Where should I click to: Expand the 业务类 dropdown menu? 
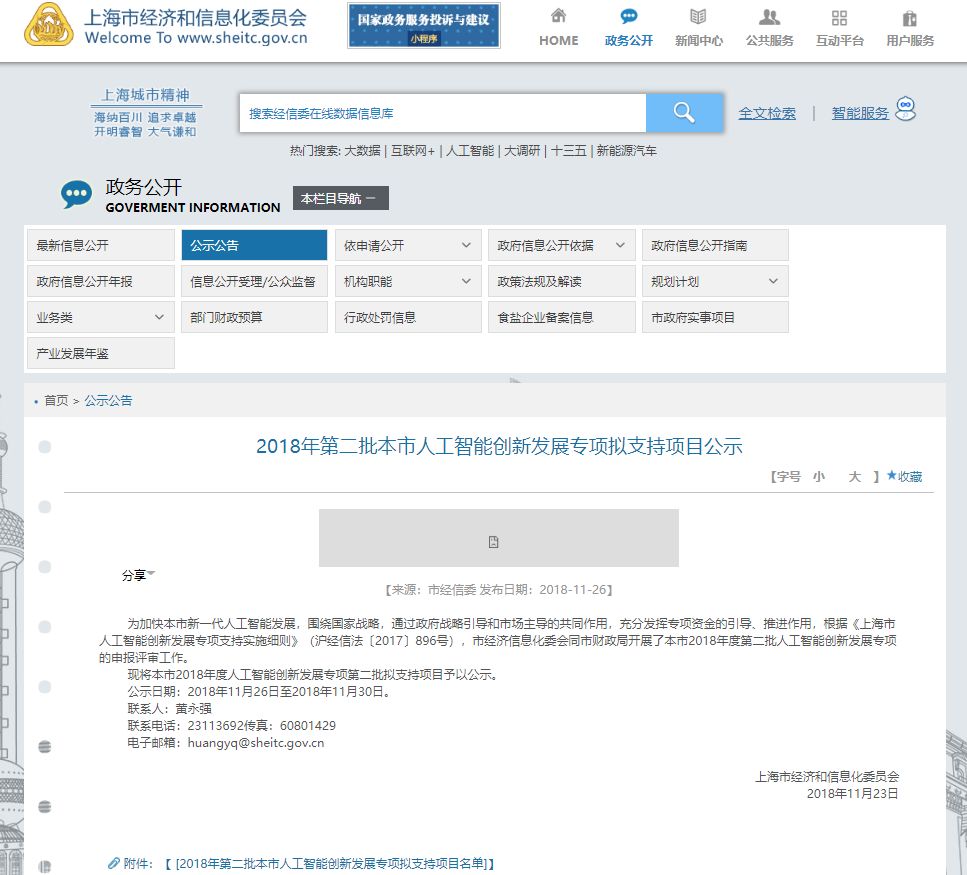tap(159, 317)
